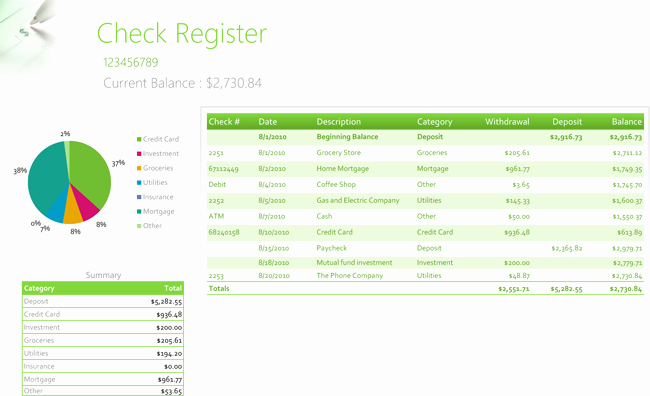
Task: Select Groceries row in Summary table
Action: (103, 340)
